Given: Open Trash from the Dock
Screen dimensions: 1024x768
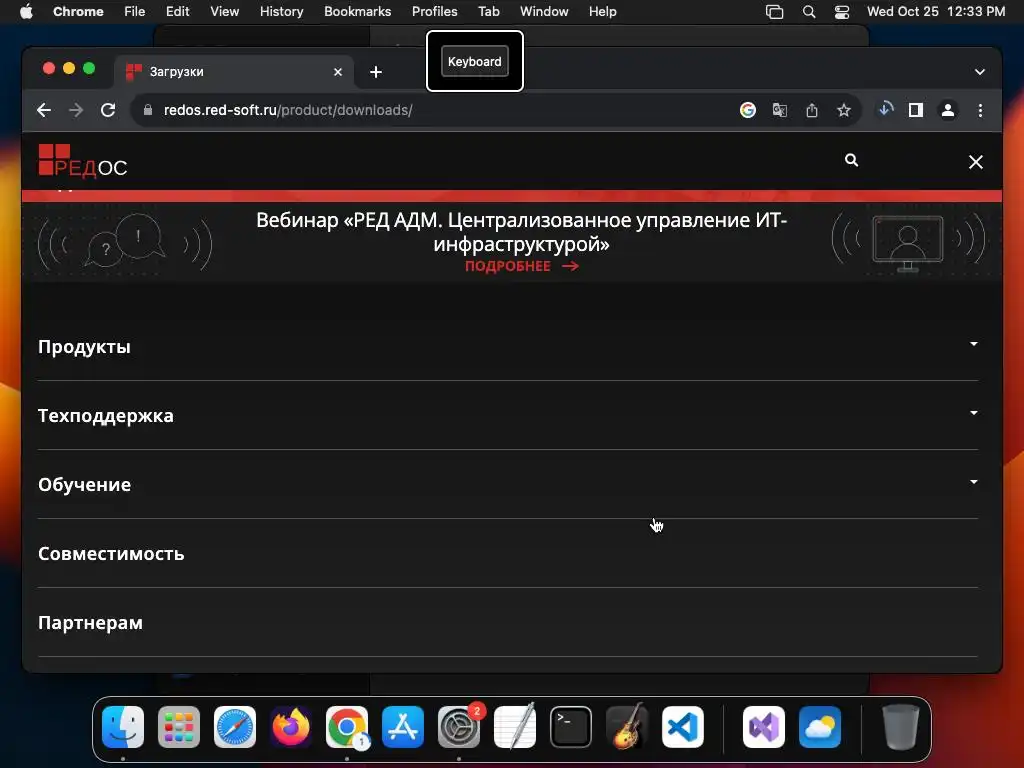Looking at the screenshot, I should coord(901,727).
